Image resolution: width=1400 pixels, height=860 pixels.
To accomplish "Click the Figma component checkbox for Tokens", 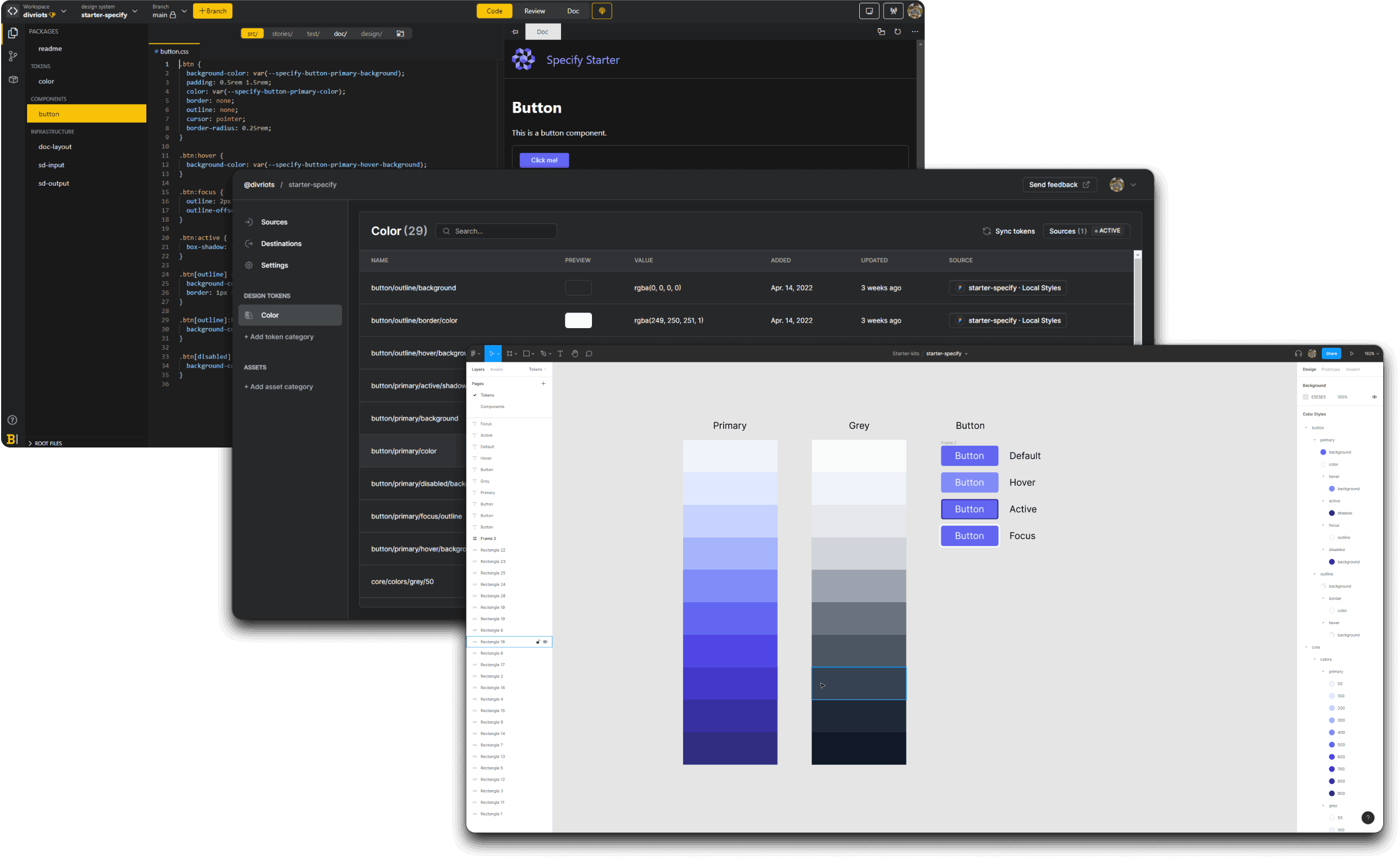I will (x=475, y=394).
